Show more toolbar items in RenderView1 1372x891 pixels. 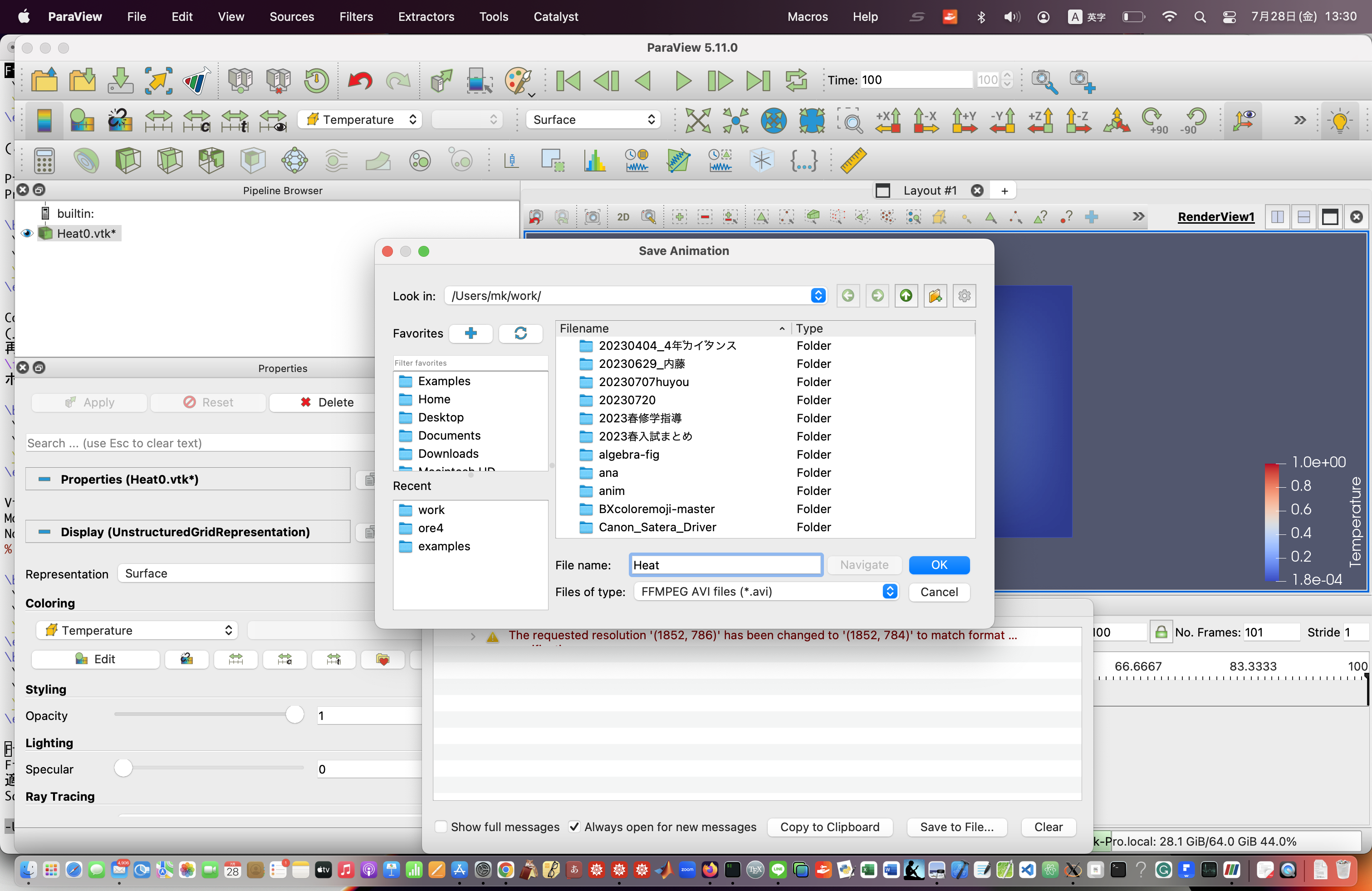[x=1138, y=217]
